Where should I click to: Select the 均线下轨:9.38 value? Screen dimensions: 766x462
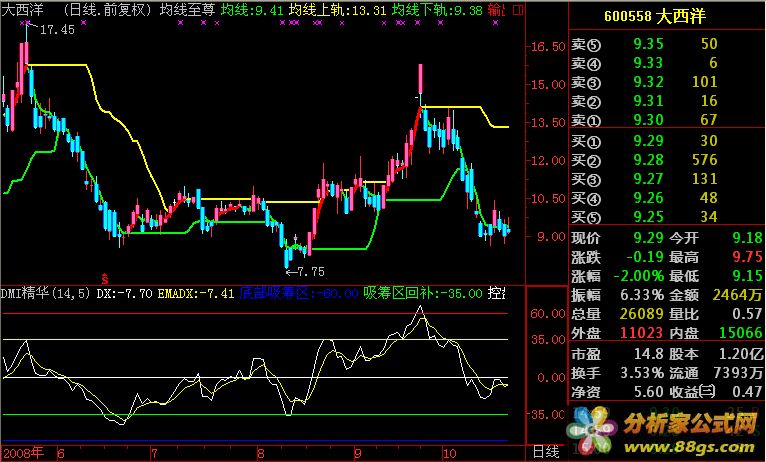point(437,10)
